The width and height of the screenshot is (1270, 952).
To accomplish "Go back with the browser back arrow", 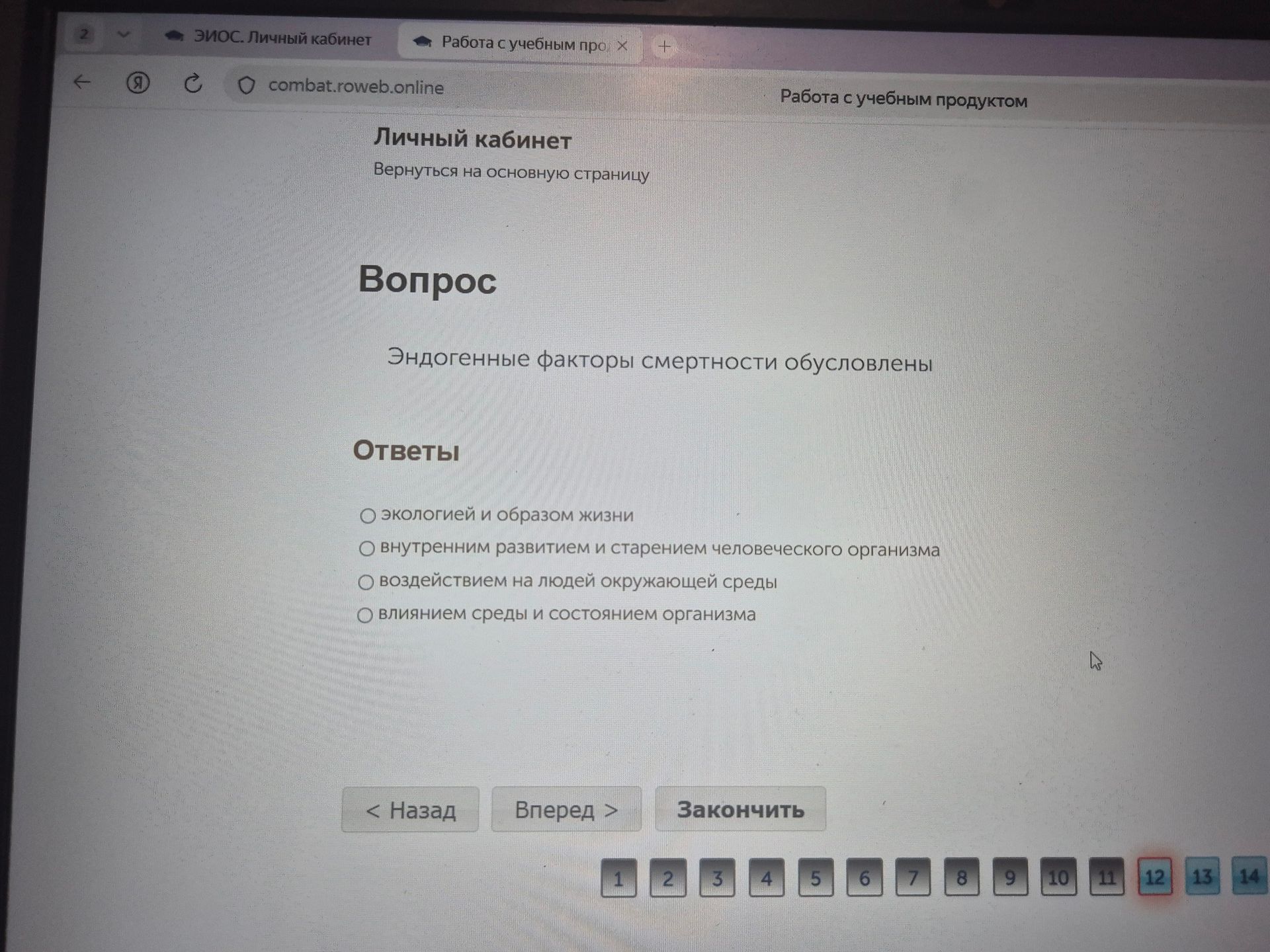I will (82, 82).
